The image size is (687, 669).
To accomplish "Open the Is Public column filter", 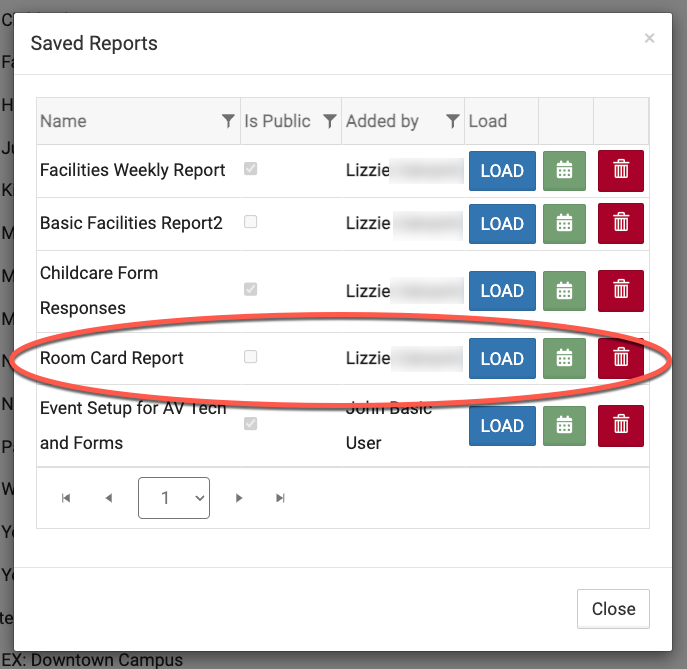I will click(x=329, y=121).
